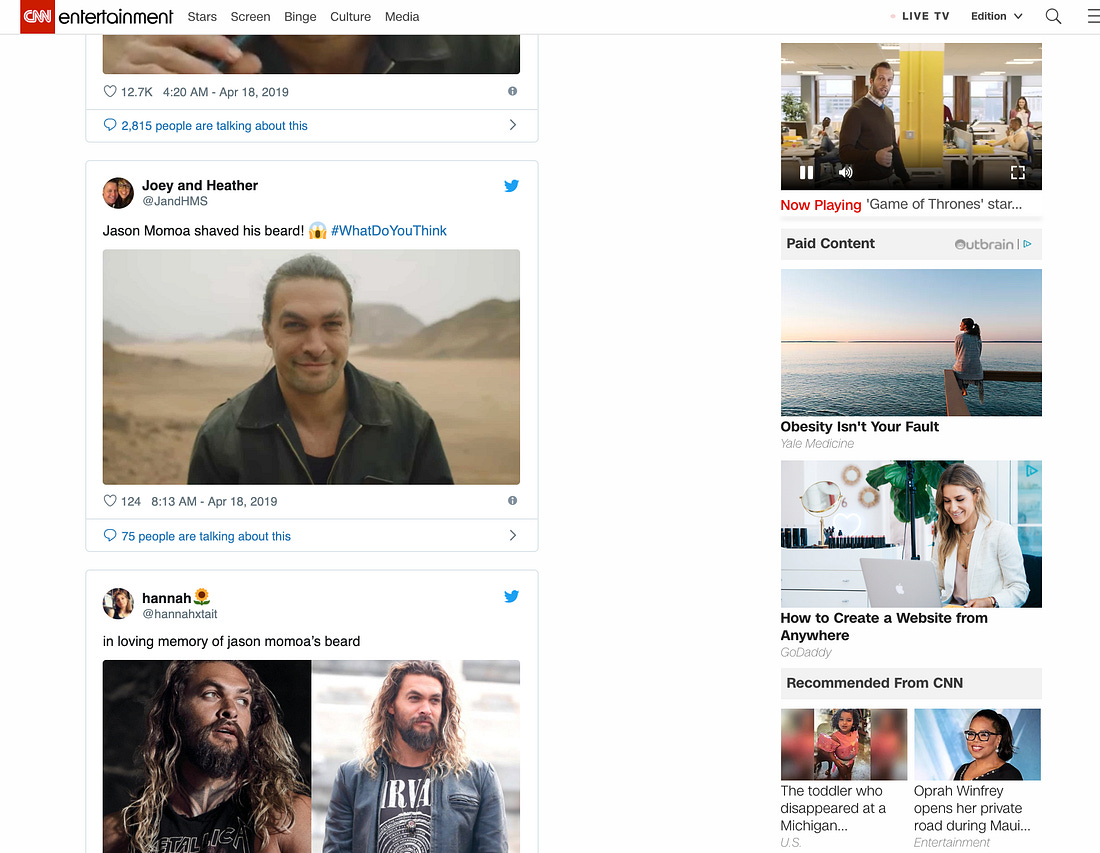Image resolution: width=1100 pixels, height=853 pixels.
Task: Open 2,815 people are talking link
Action: tap(215, 126)
